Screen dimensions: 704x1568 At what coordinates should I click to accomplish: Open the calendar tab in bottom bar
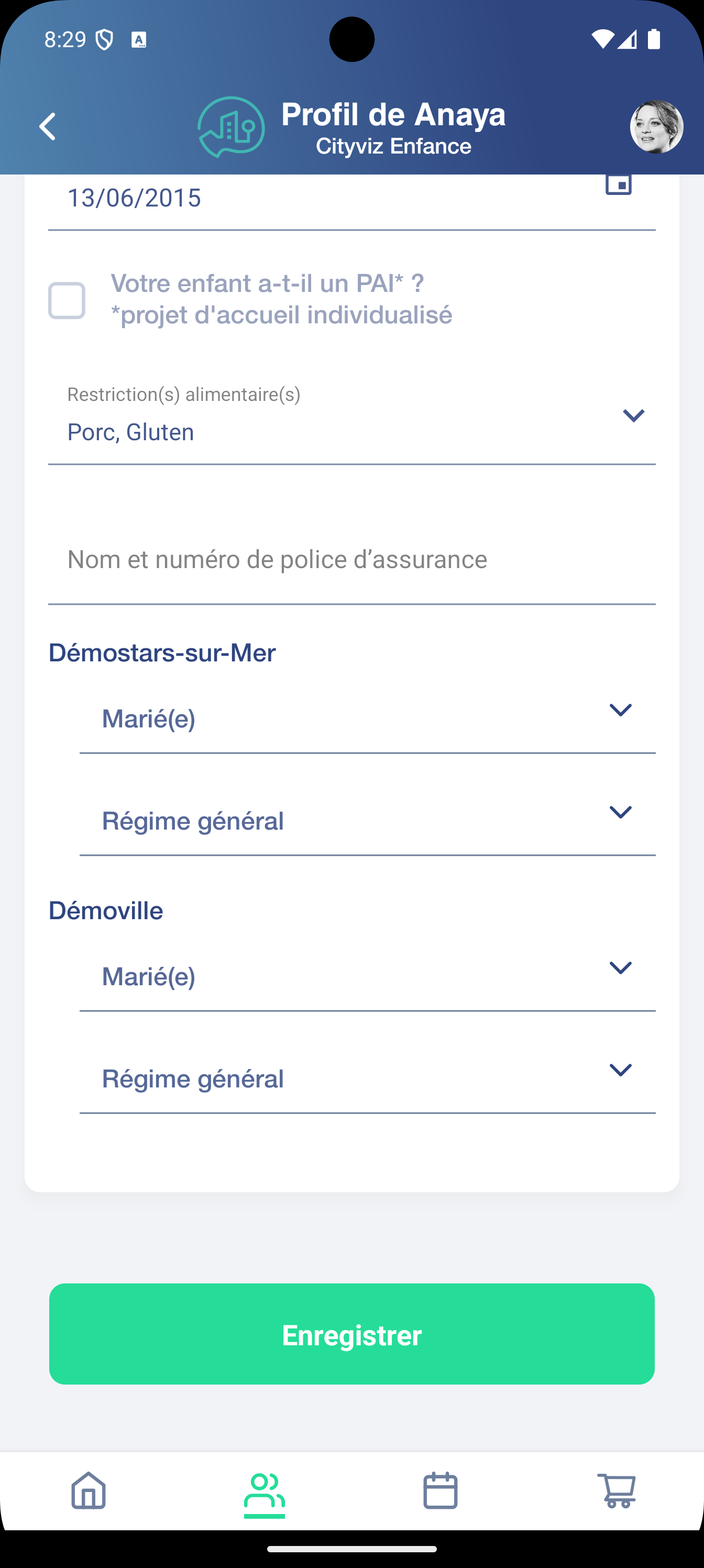tap(440, 1490)
